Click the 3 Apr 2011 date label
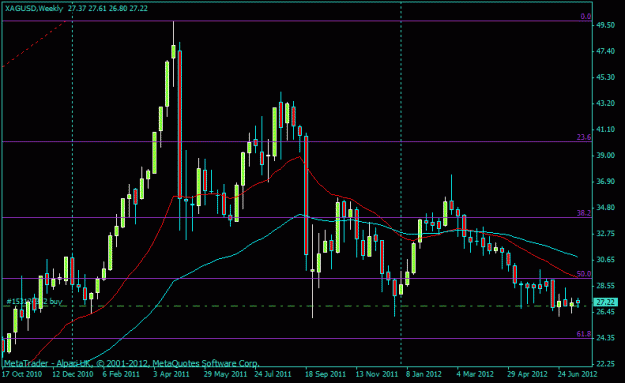This screenshot has height=383, width=625. point(171,374)
